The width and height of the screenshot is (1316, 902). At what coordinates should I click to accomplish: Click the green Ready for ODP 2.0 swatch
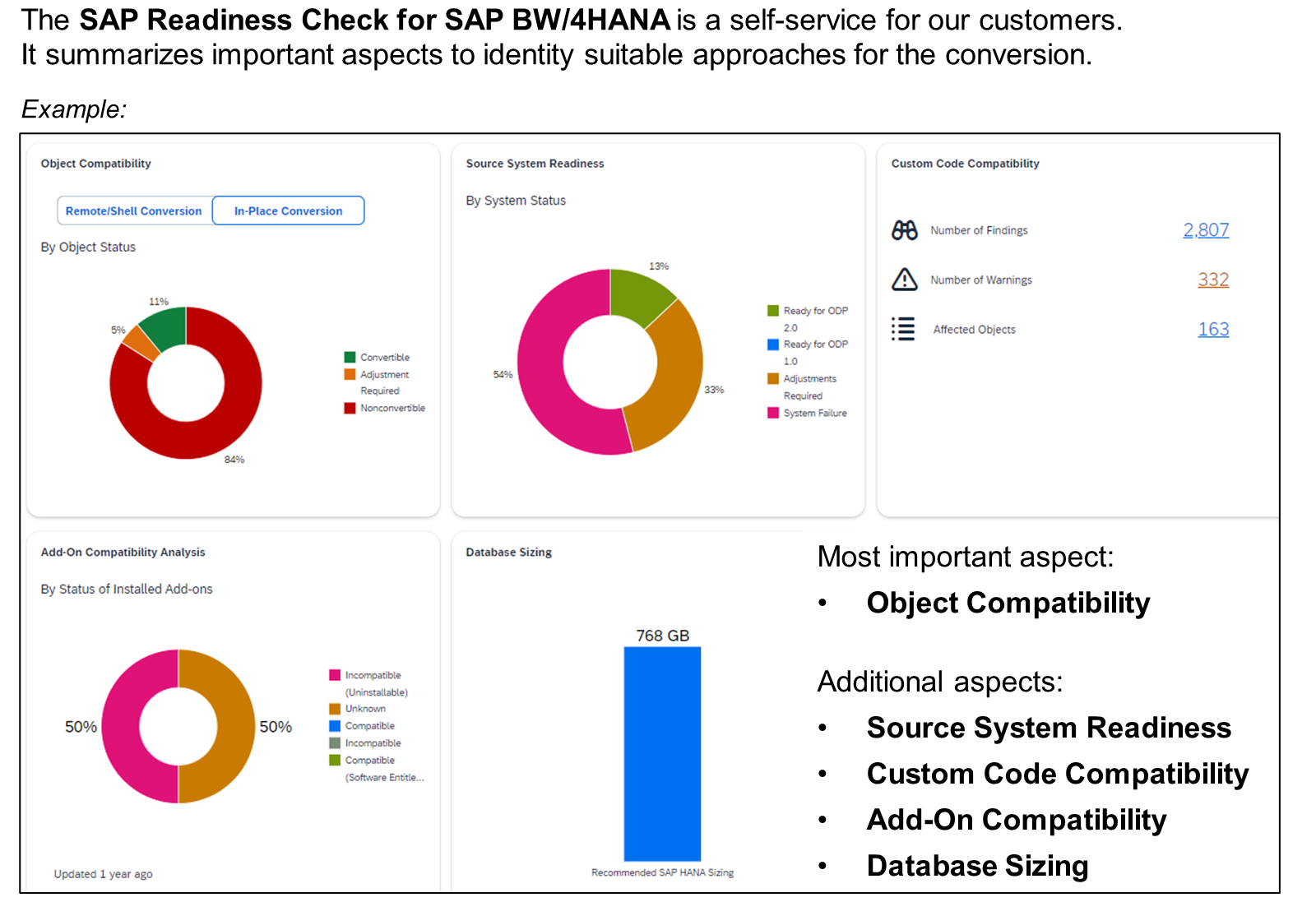[773, 311]
